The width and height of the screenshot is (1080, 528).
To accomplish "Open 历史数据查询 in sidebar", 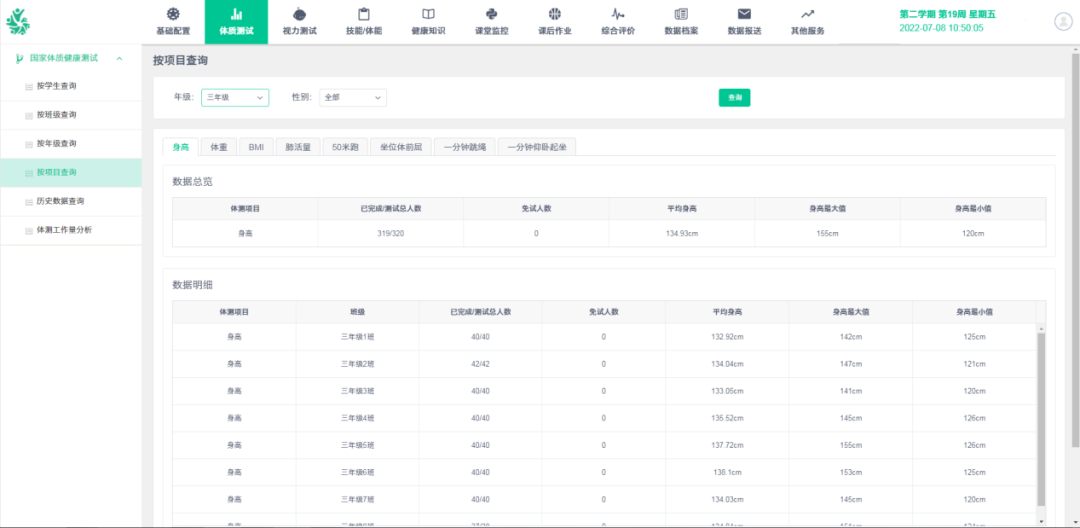I will point(71,202).
